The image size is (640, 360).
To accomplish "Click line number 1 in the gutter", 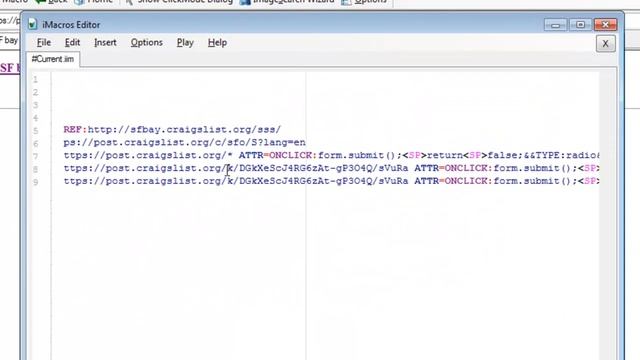I will [36, 80].
